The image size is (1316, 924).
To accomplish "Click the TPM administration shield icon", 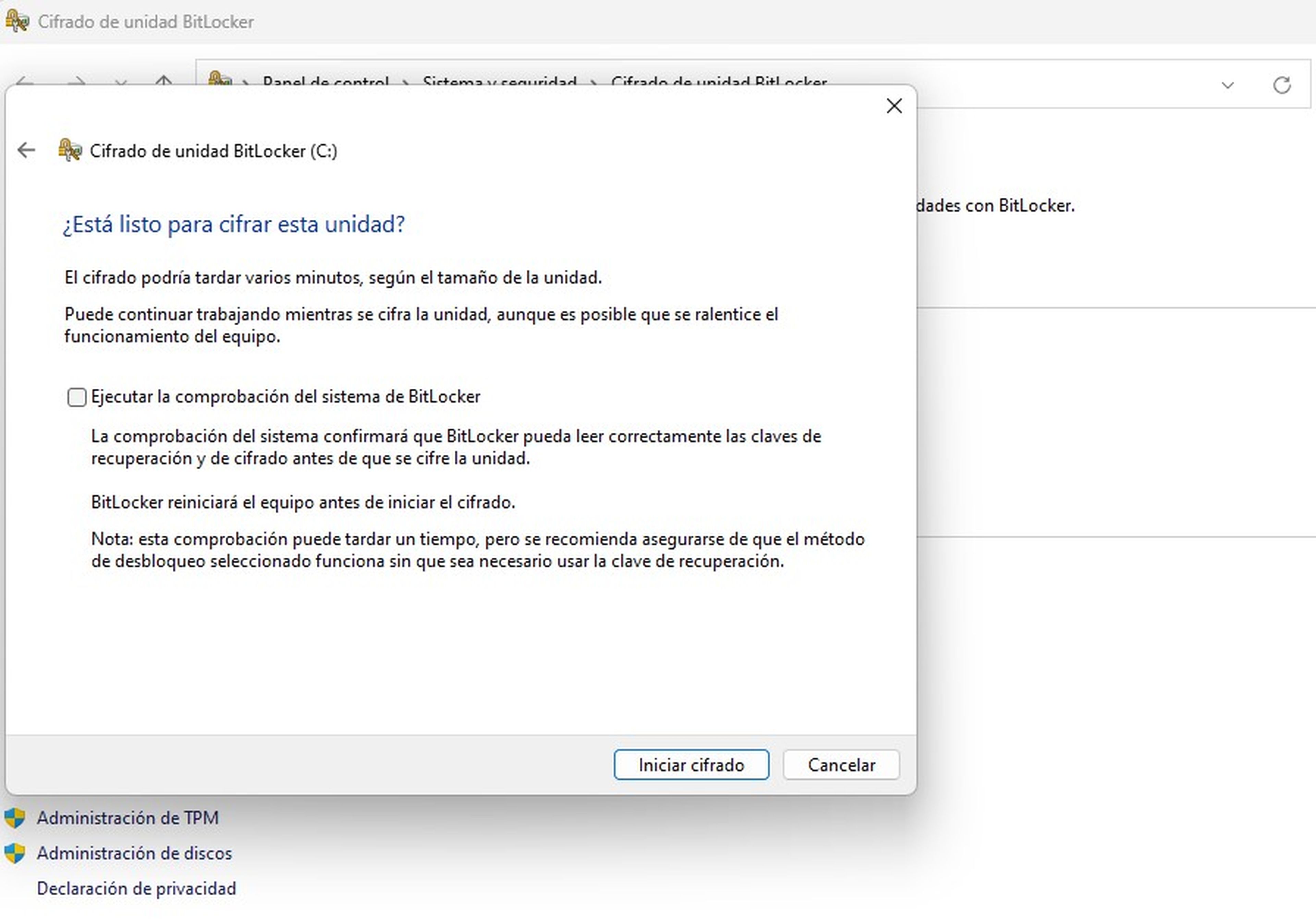I will tap(14, 818).
